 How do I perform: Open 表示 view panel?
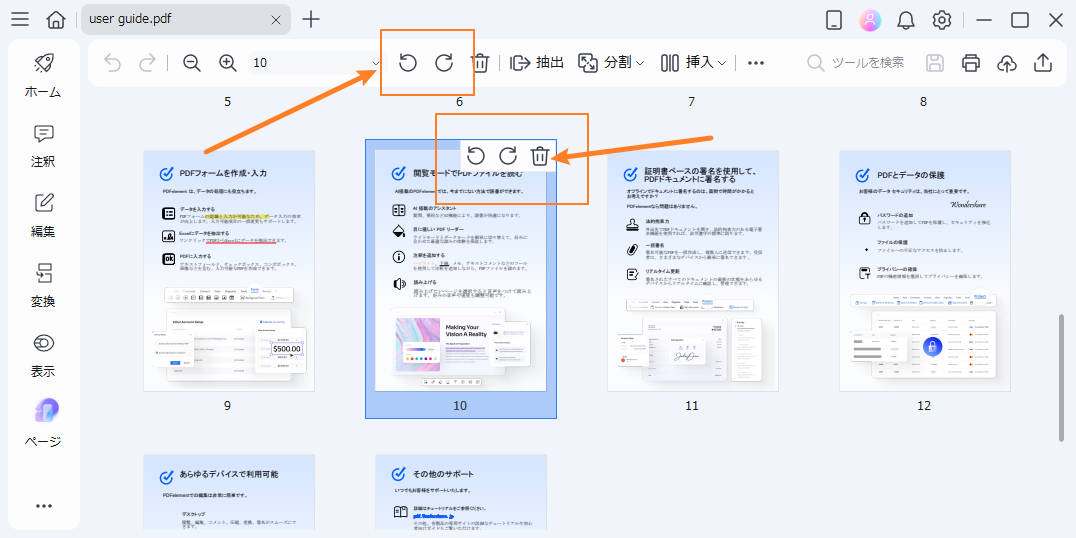pos(43,355)
